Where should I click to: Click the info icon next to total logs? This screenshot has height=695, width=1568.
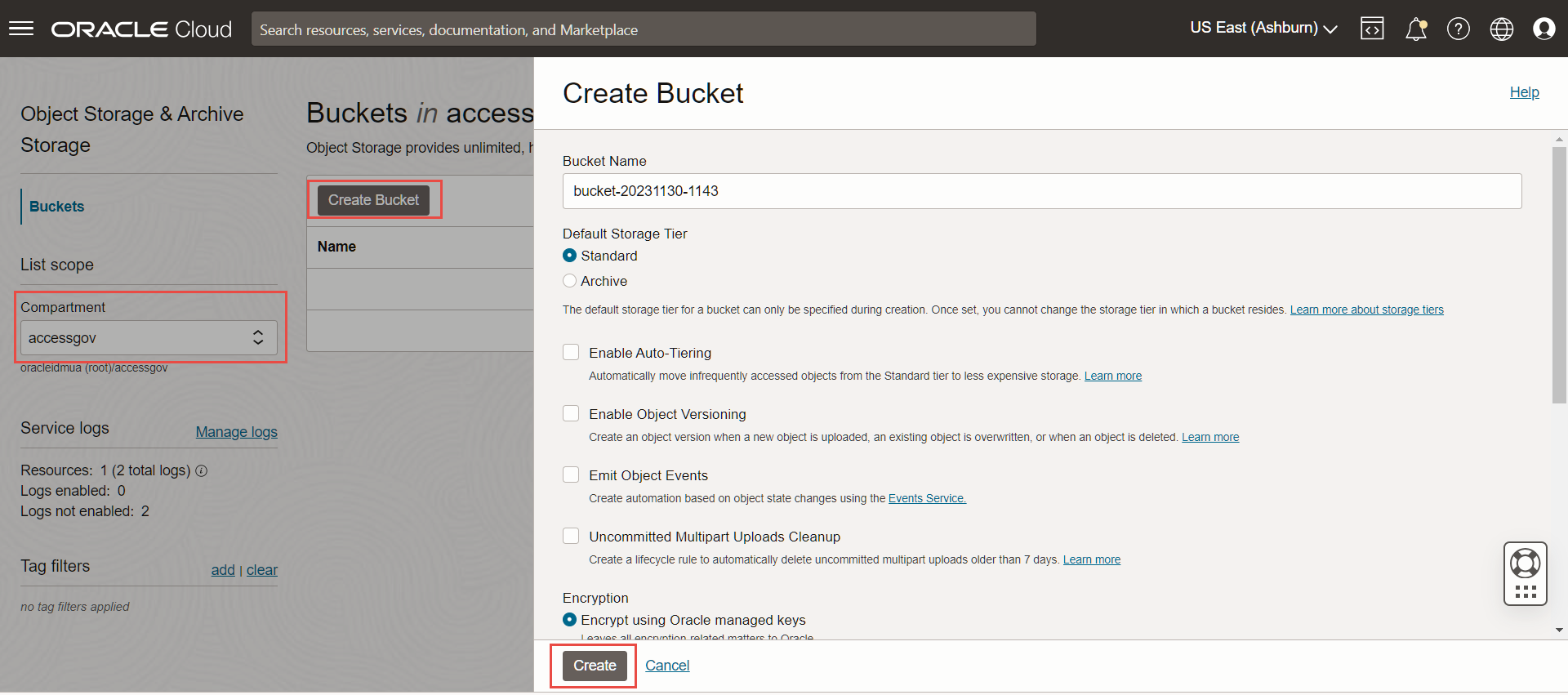point(201,471)
